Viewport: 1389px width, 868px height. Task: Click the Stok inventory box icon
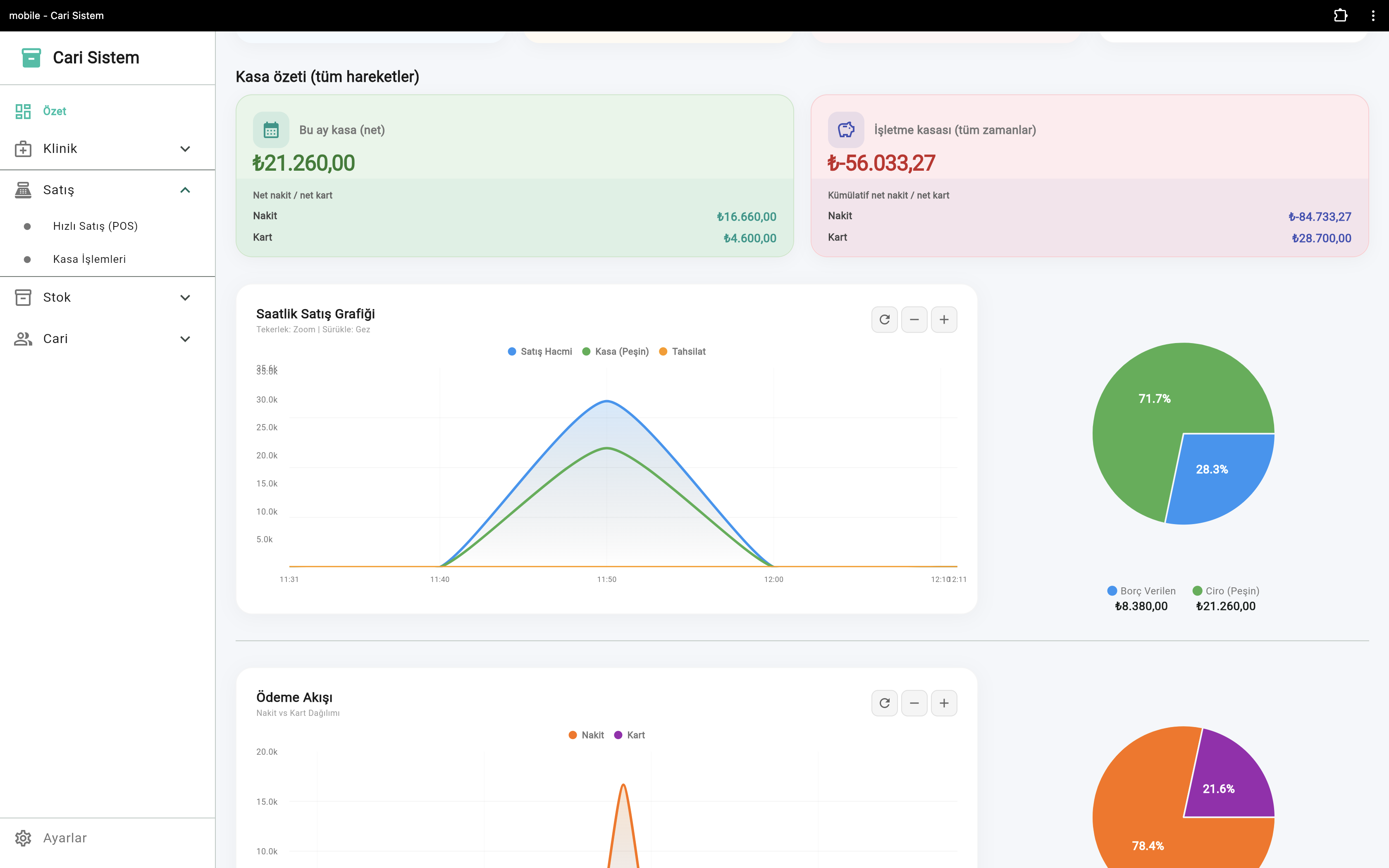coord(23,297)
